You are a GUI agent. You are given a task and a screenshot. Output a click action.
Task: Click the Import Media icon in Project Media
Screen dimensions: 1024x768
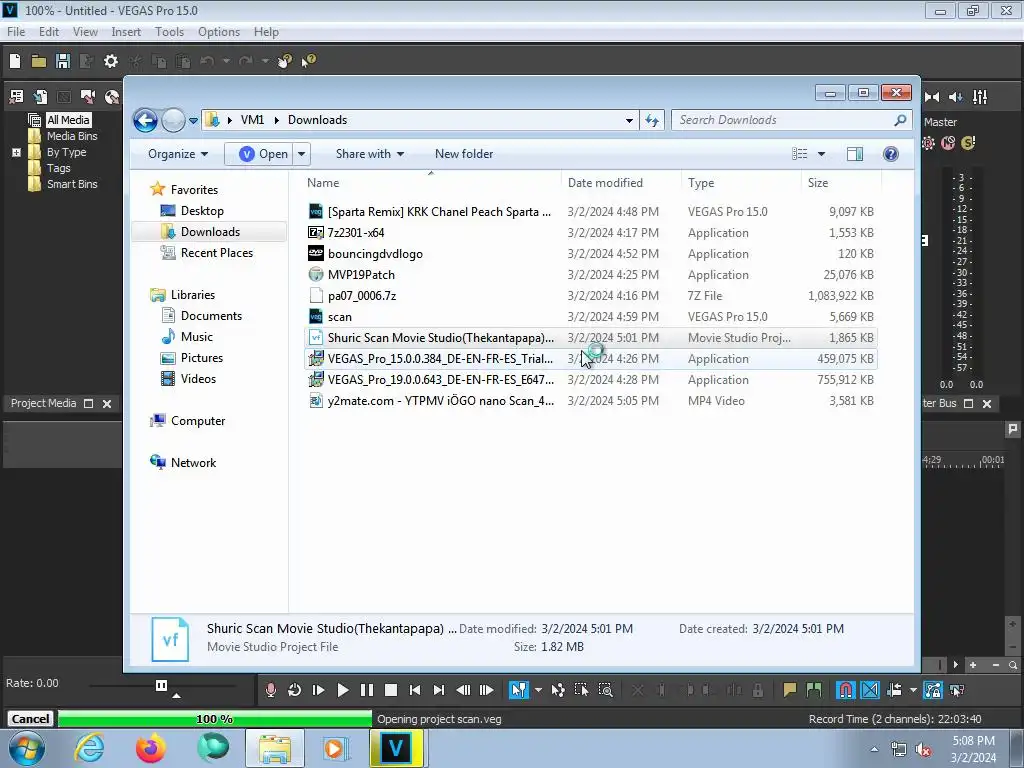(x=40, y=97)
